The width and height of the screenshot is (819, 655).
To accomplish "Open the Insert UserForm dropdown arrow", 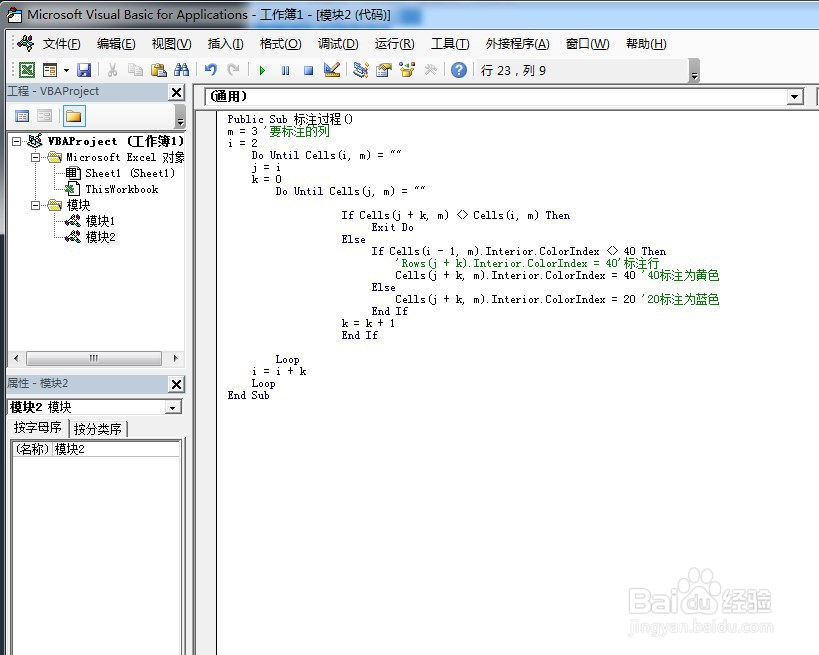I will (x=66, y=70).
